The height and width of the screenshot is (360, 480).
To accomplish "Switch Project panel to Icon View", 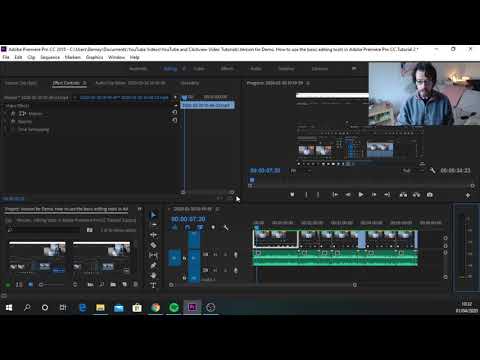I will pyautogui.click(x=30, y=285).
